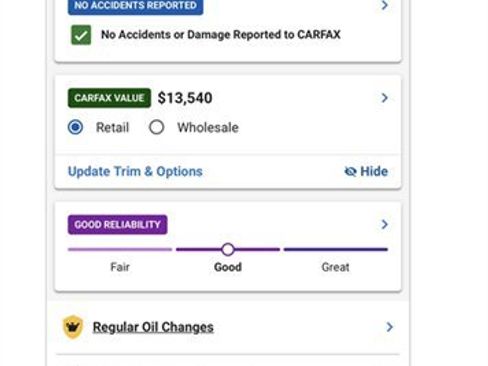Click the Wholesale label text
Screen dimensions: 488x366
pos(208,127)
